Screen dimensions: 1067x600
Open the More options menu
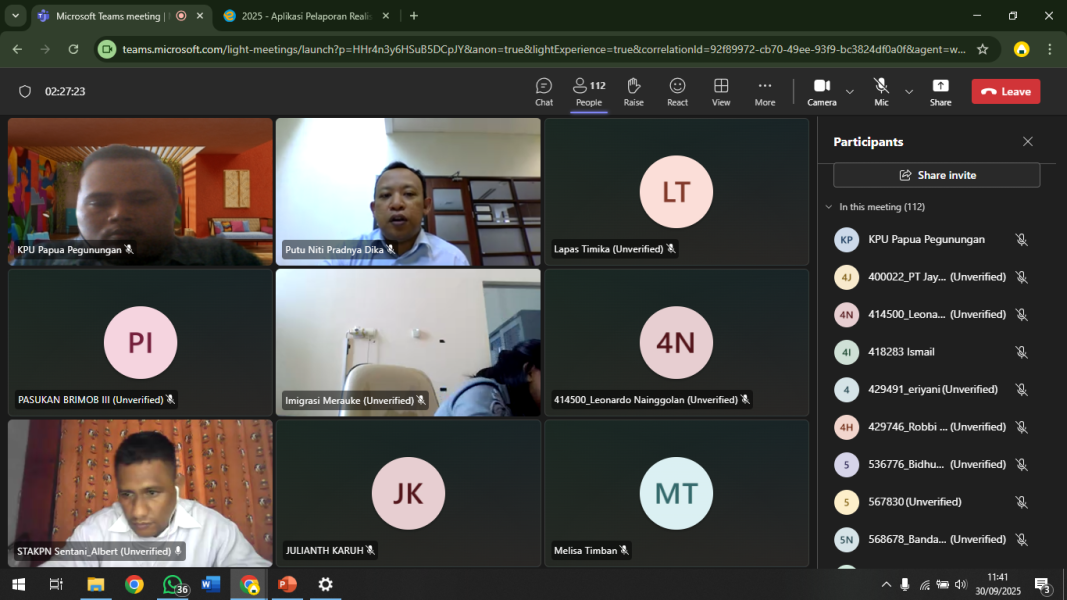pyautogui.click(x=765, y=91)
